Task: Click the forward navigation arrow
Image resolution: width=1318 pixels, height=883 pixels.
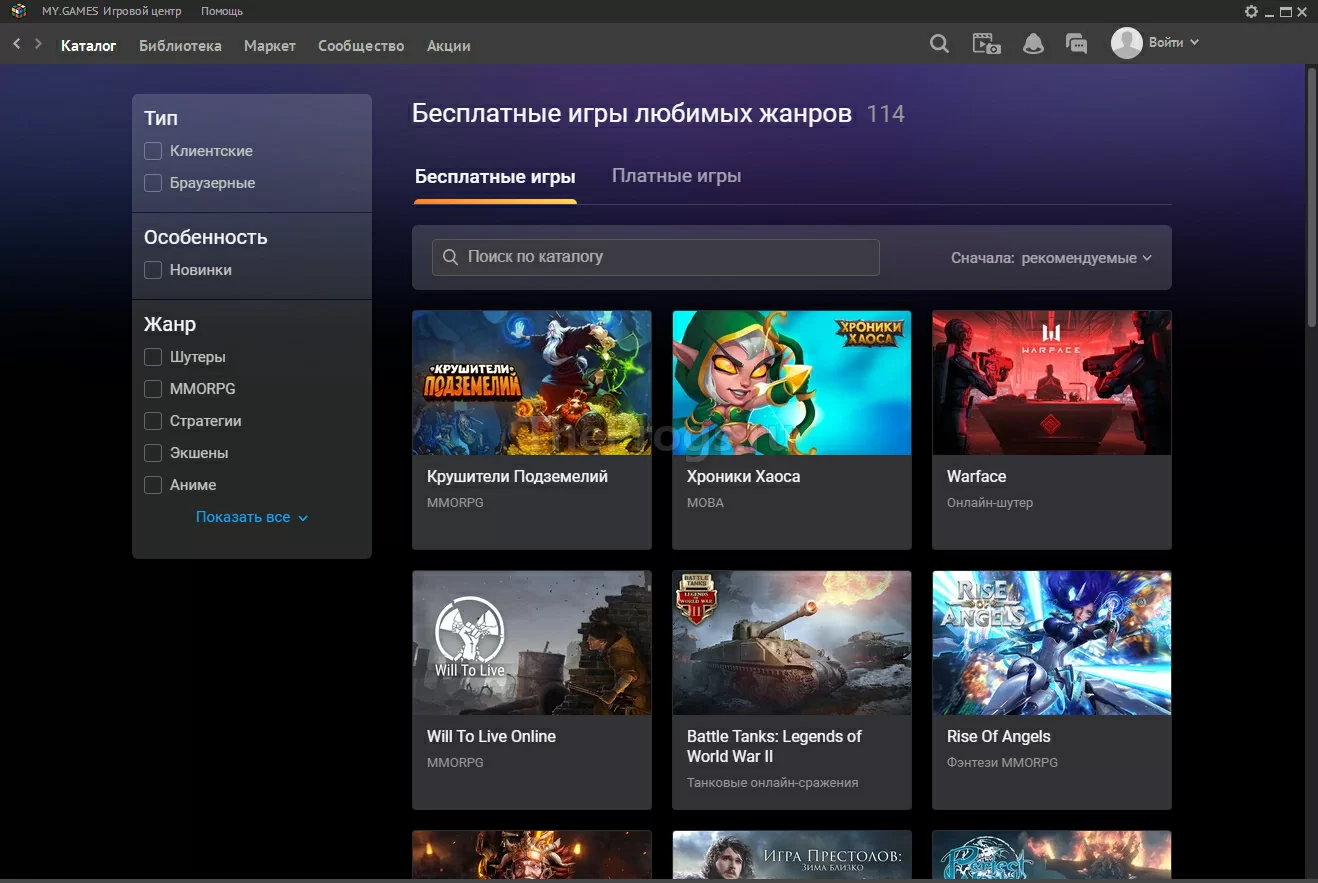Action: pos(38,44)
